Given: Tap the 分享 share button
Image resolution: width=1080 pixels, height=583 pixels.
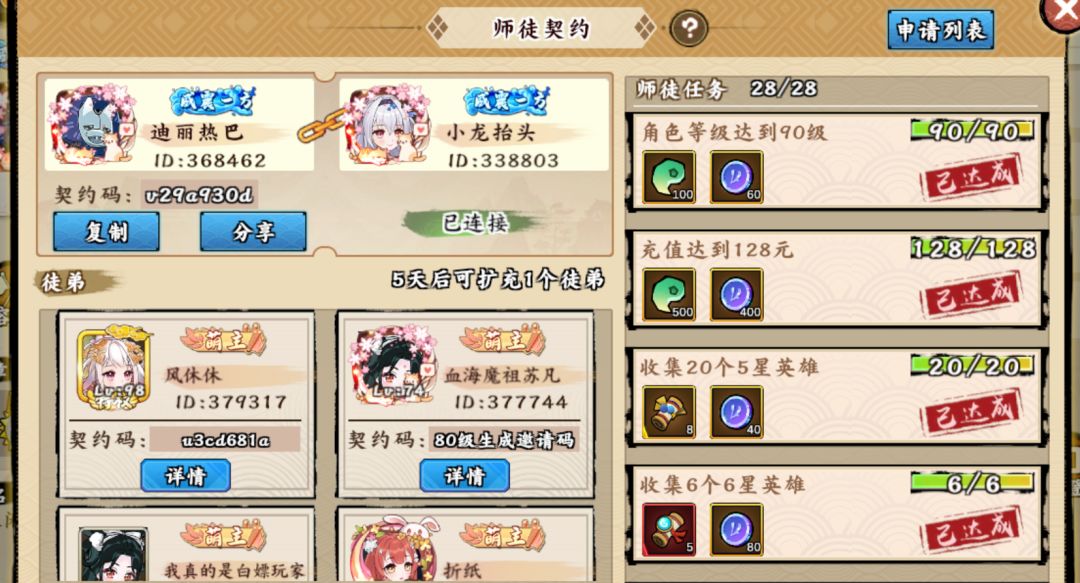Looking at the screenshot, I should tap(253, 232).
